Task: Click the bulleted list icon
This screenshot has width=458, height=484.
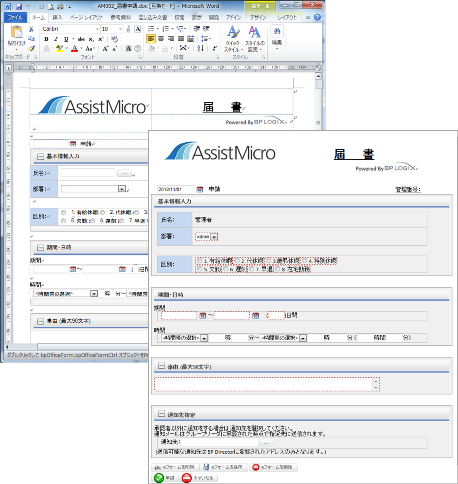Action: 151,29
